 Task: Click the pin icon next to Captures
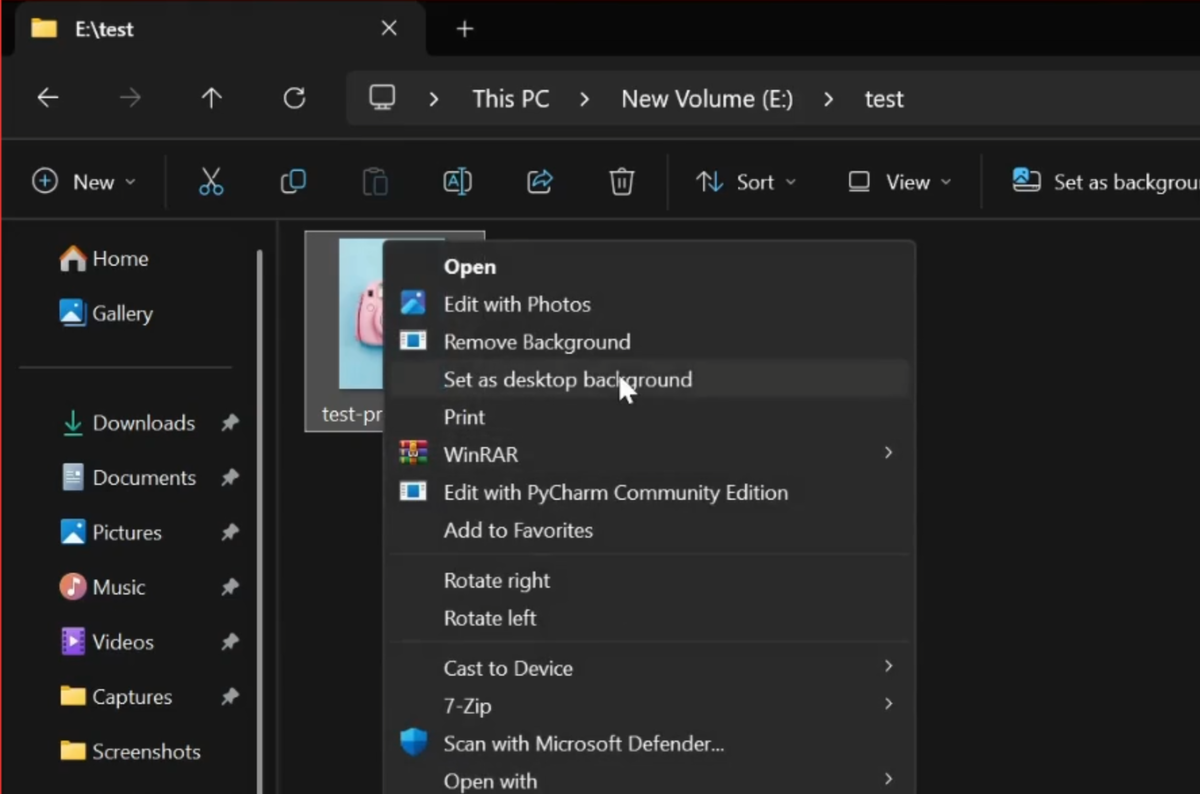[x=230, y=697]
